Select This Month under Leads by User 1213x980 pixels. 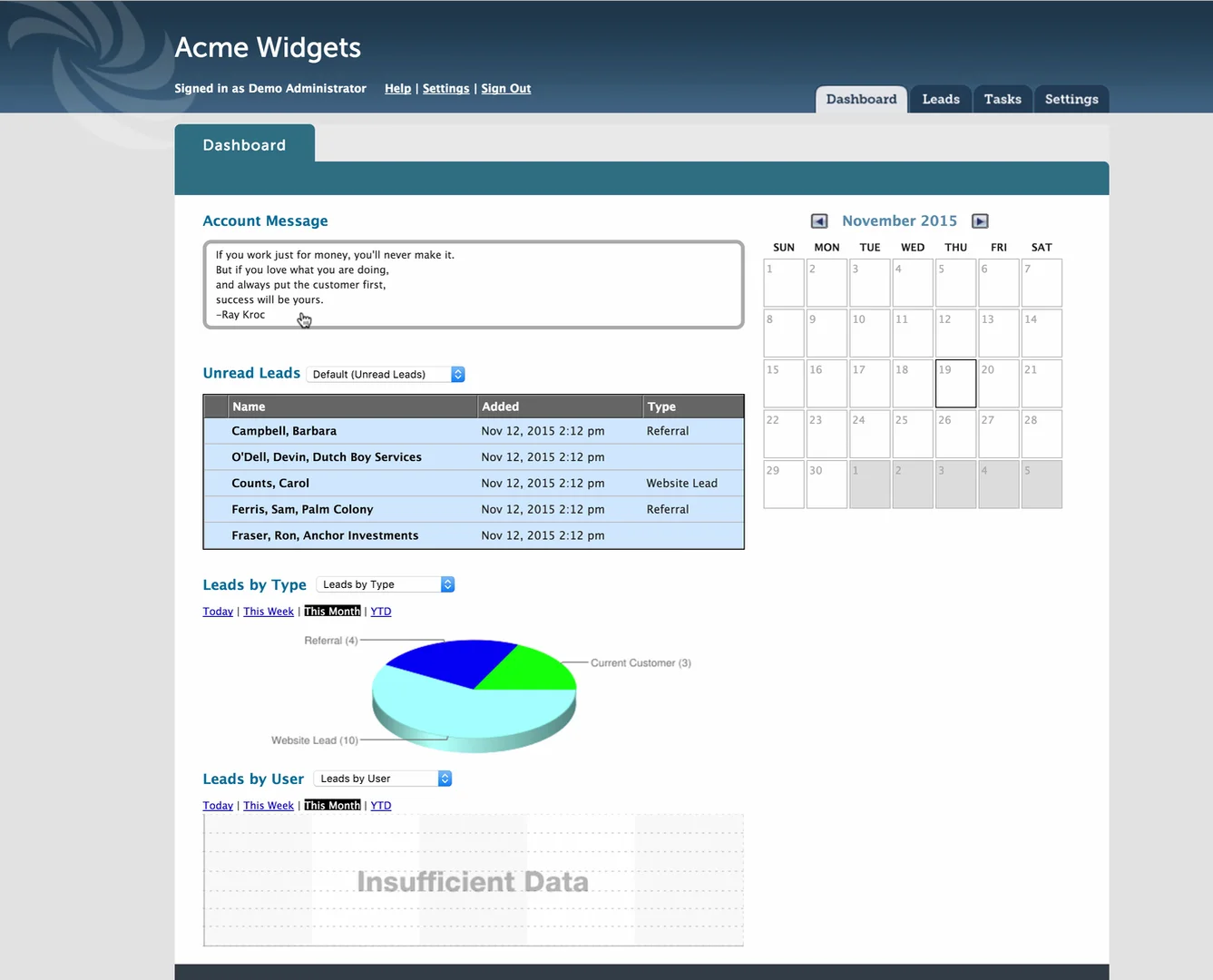coord(332,806)
